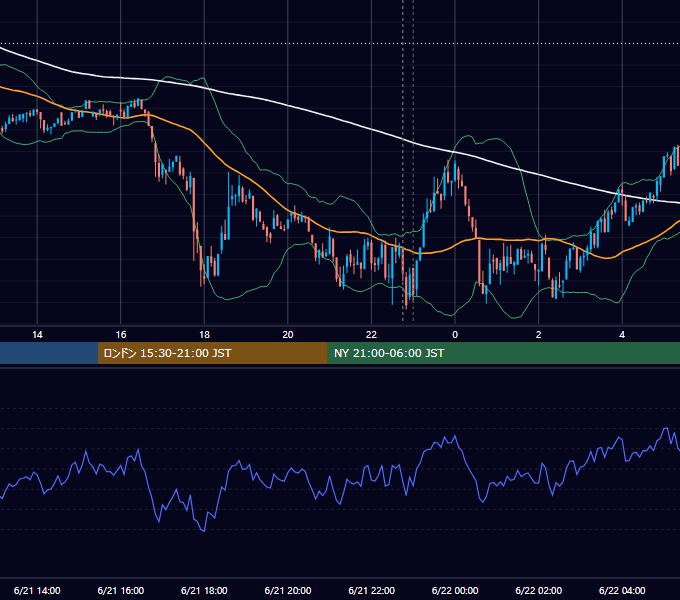This screenshot has height=600, width=680.
Task: Click the 6/22 04:00 date label
Action: click(x=622, y=590)
